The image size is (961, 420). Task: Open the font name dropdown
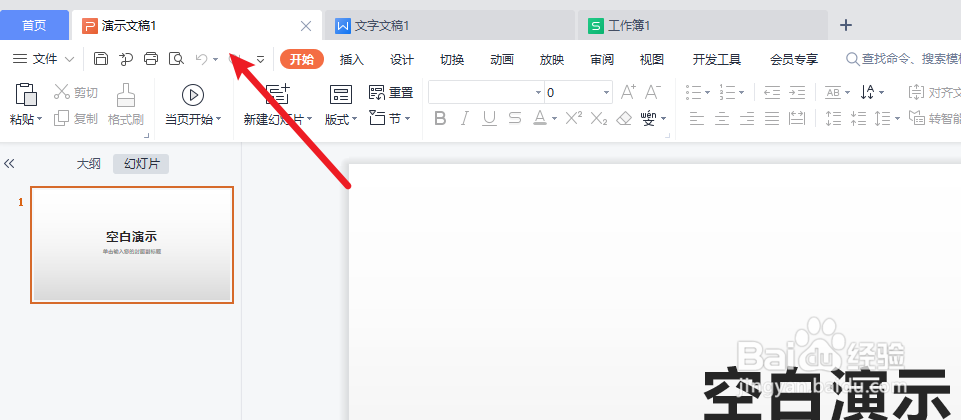(x=539, y=93)
